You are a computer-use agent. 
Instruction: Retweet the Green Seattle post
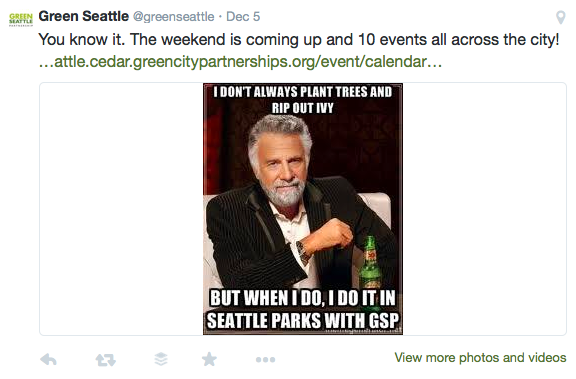pos(106,360)
